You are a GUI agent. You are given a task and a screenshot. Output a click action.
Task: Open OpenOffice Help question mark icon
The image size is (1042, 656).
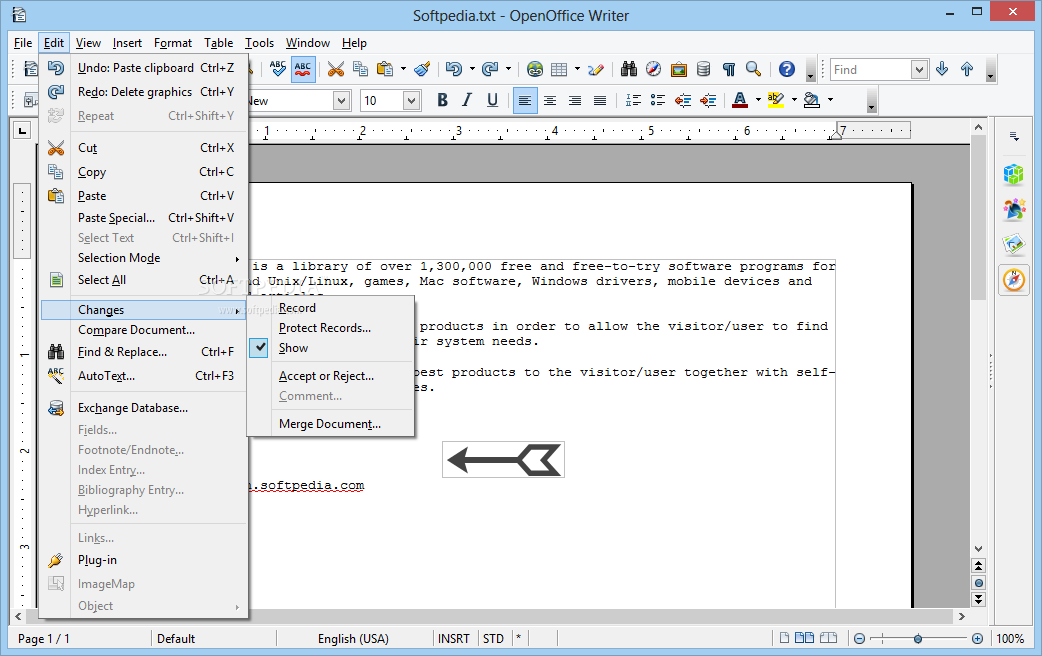(x=787, y=69)
